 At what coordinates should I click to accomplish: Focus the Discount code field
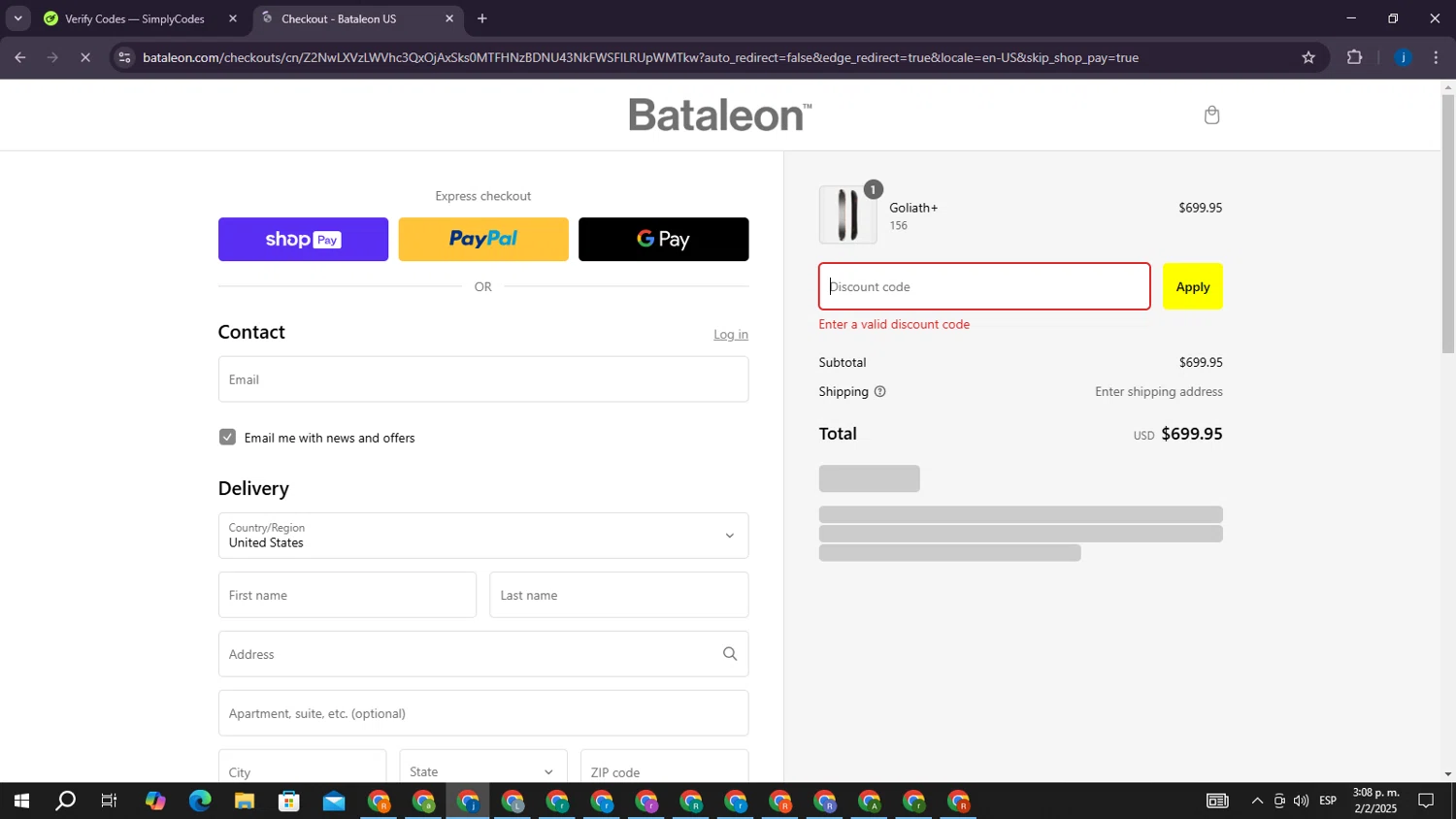984,286
